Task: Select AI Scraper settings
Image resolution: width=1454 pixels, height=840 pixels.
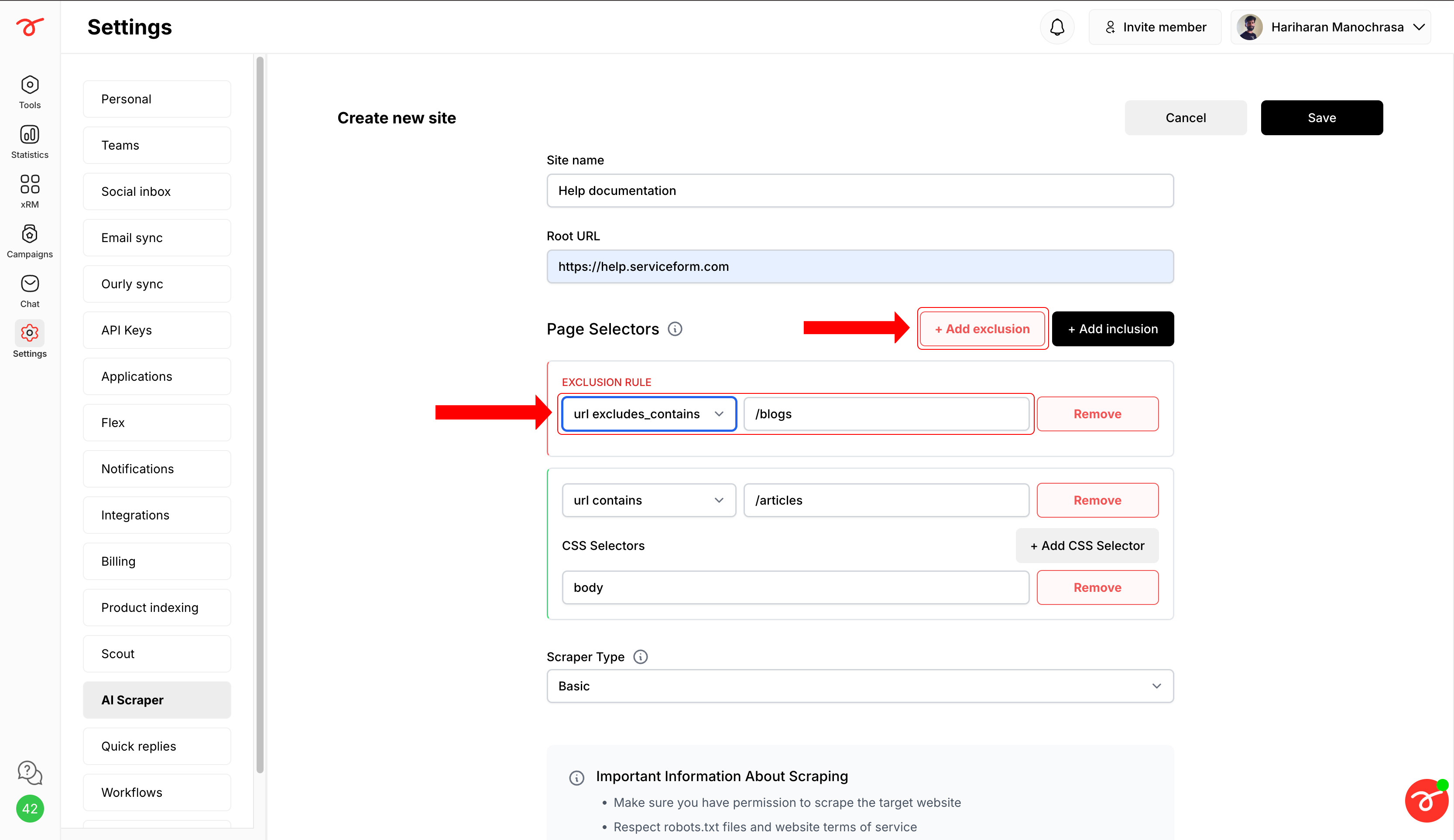Action: point(157,700)
